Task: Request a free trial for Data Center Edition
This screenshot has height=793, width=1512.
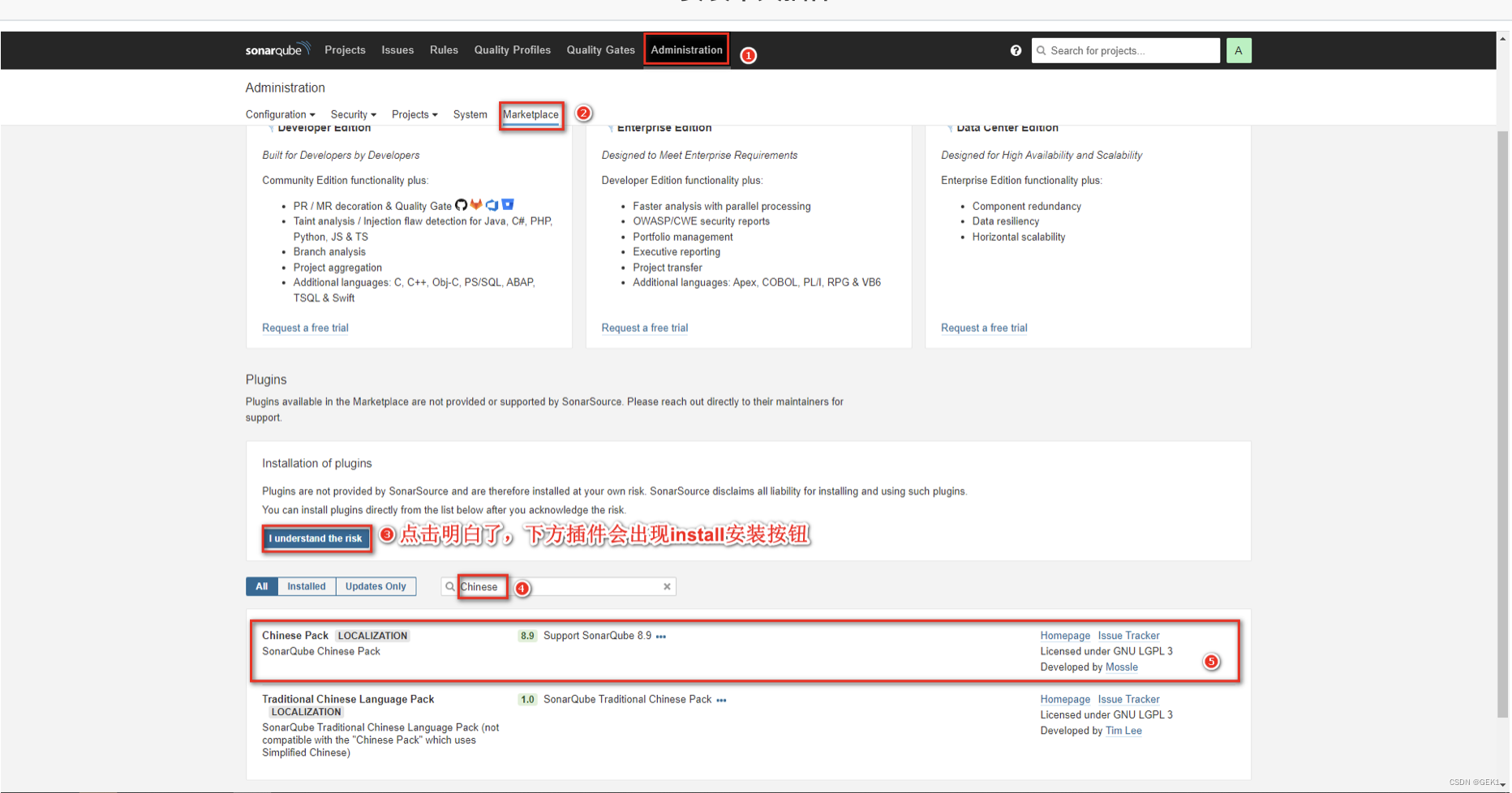Action: (984, 328)
